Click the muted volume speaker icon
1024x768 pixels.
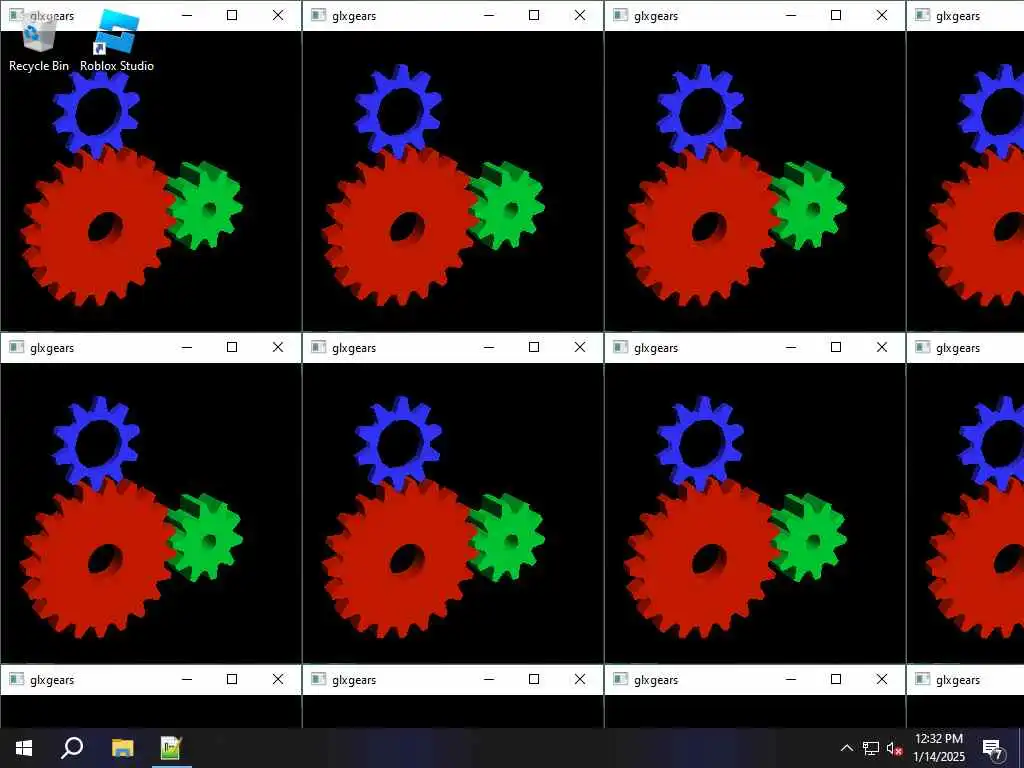click(894, 748)
